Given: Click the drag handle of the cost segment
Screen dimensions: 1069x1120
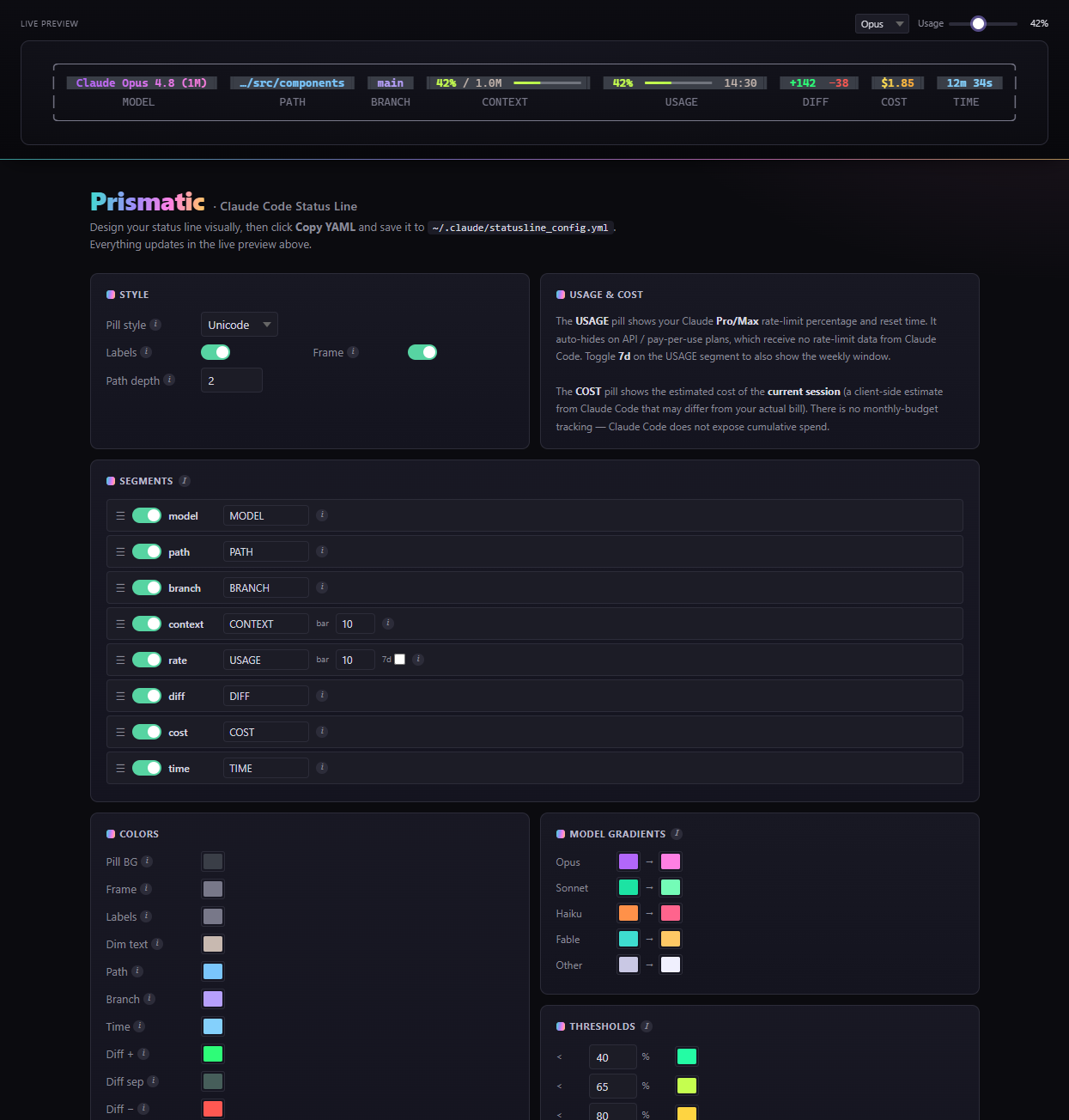Looking at the screenshot, I should pyautogui.click(x=120, y=732).
